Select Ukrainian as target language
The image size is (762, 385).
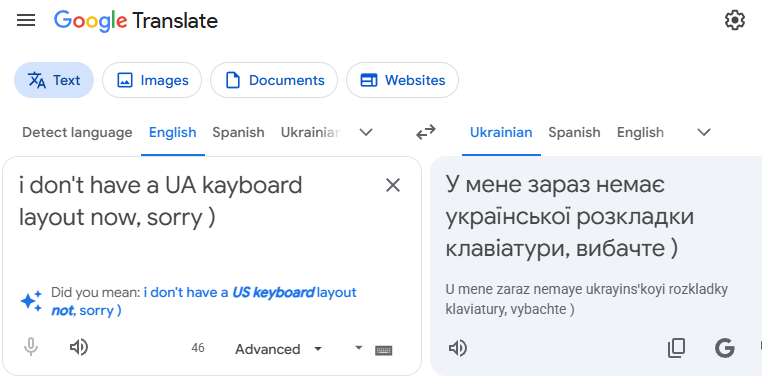point(501,132)
